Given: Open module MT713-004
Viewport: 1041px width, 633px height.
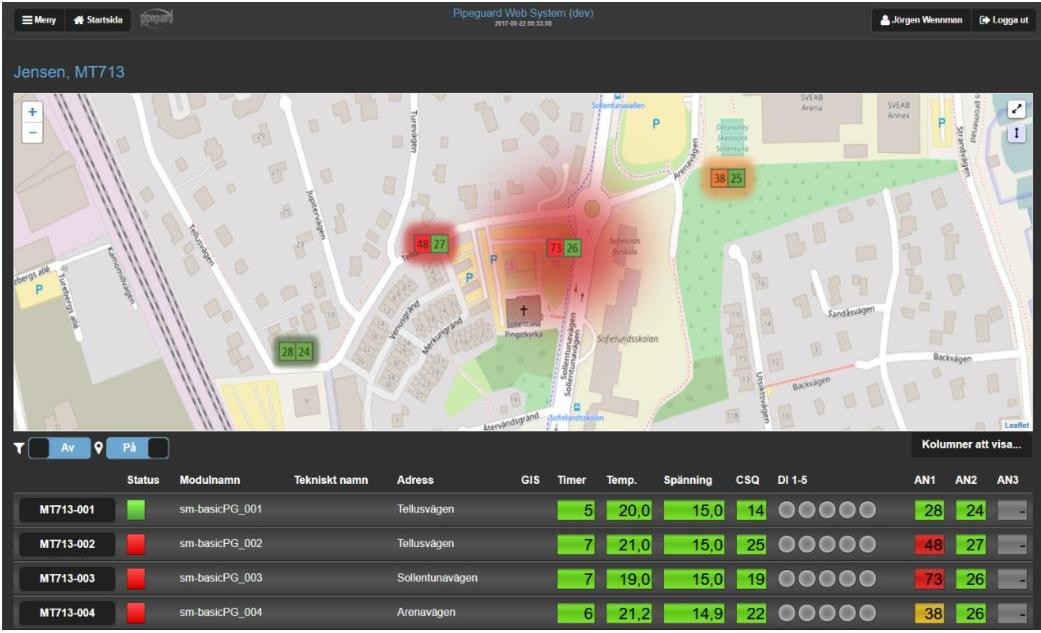Looking at the screenshot, I should [x=67, y=612].
